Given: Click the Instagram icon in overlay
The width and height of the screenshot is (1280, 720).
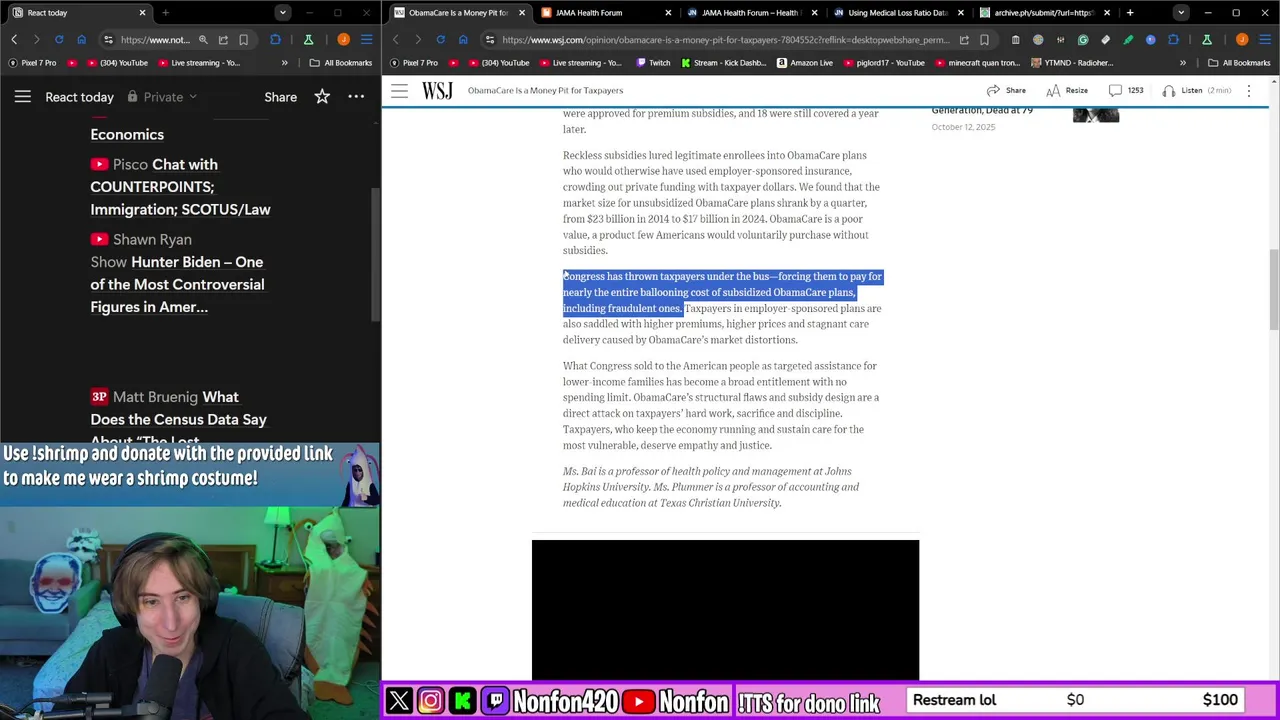Looking at the screenshot, I should tap(431, 701).
